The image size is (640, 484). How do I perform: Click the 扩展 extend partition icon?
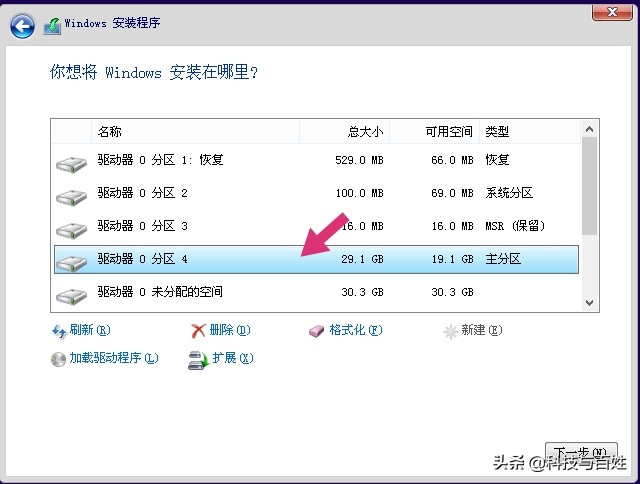tap(198, 360)
